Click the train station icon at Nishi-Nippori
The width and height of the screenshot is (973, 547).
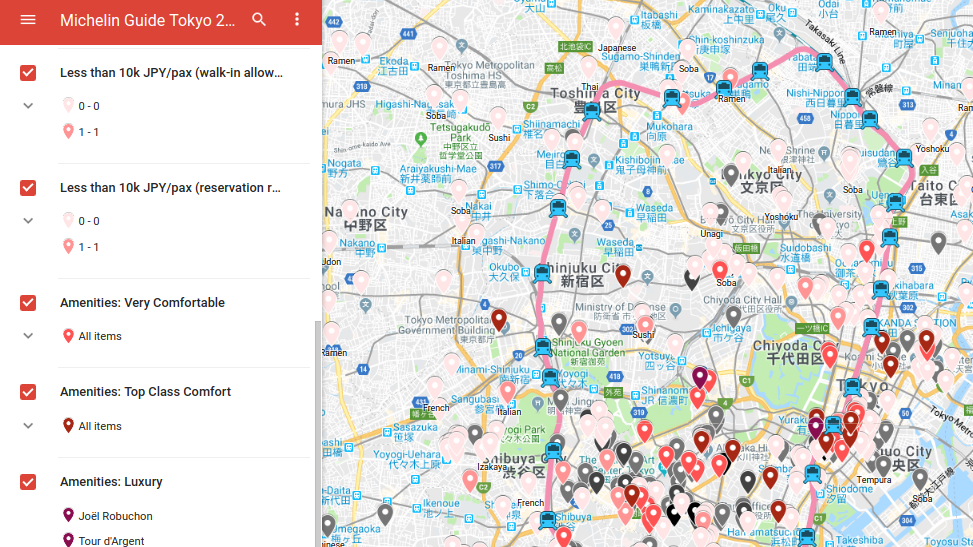[x=852, y=97]
